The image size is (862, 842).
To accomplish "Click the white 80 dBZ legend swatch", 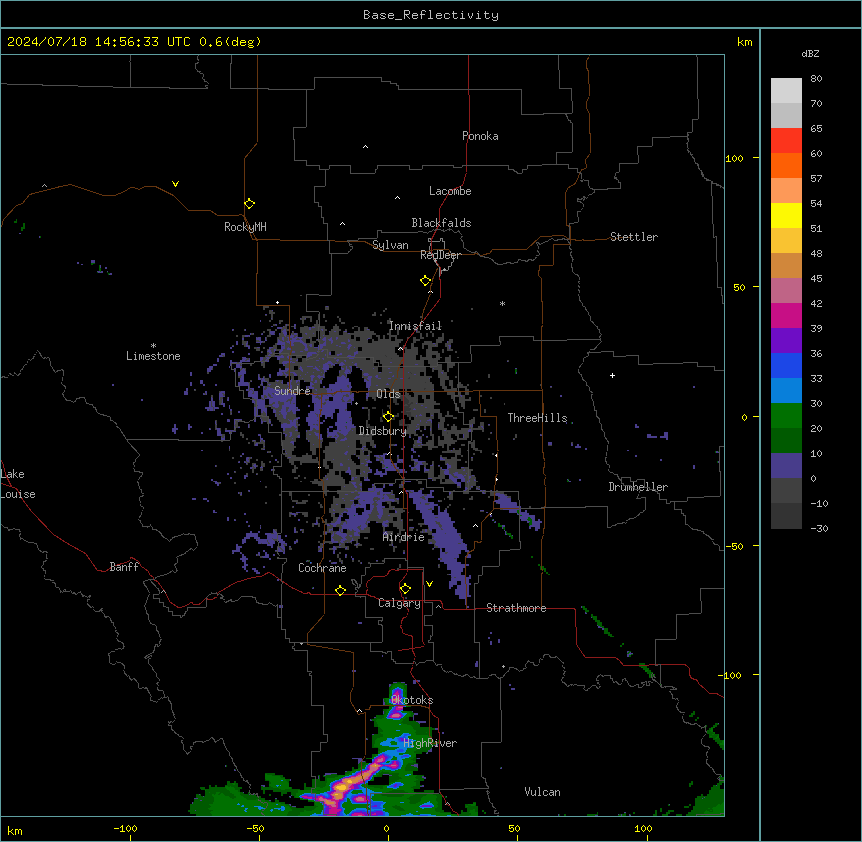I will (786, 91).
